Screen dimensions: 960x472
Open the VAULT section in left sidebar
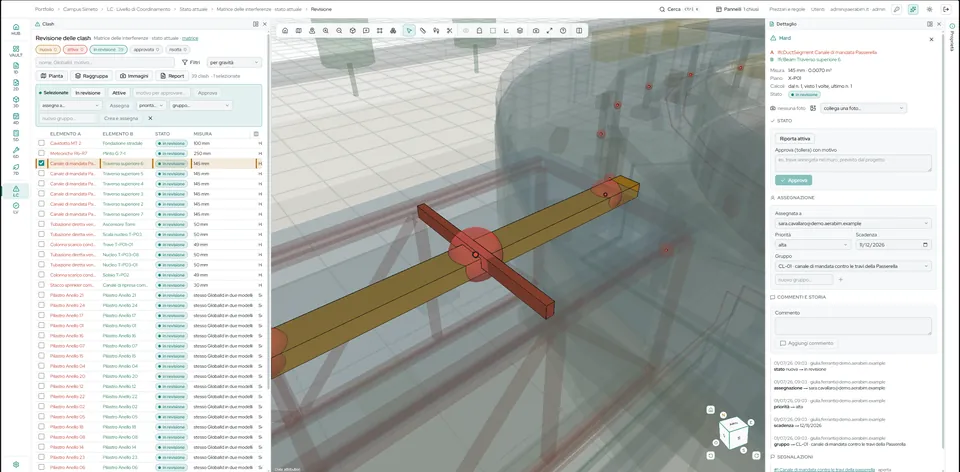[x=16, y=50]
